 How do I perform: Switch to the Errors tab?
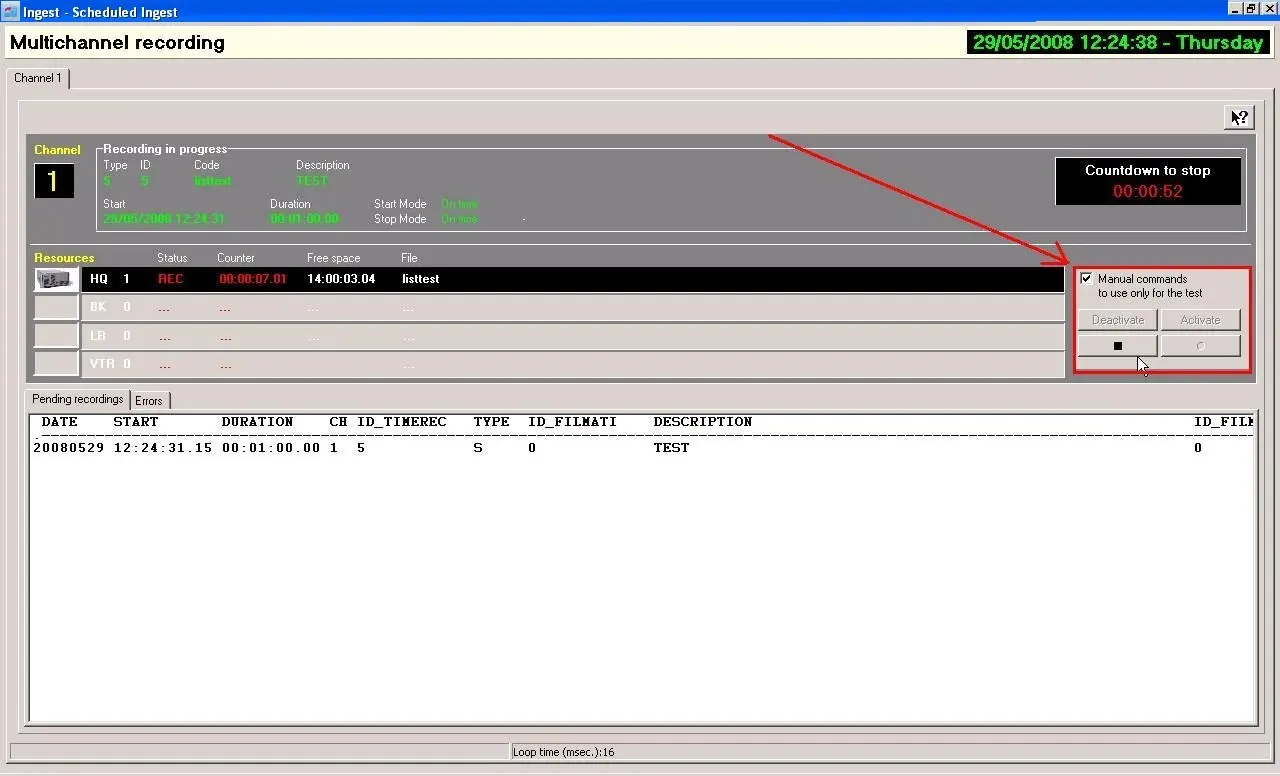coord(149,401)
